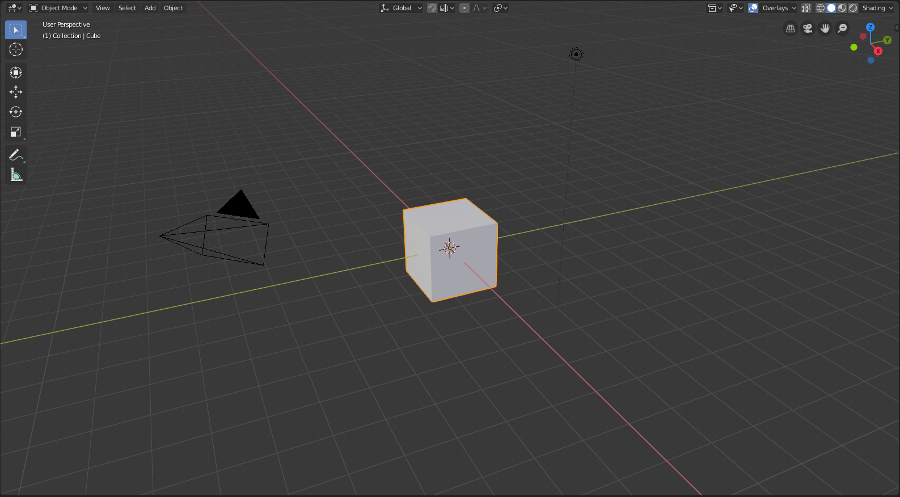Click the Y axis gizmo handle
900x497 pixels.
(887, 40)
